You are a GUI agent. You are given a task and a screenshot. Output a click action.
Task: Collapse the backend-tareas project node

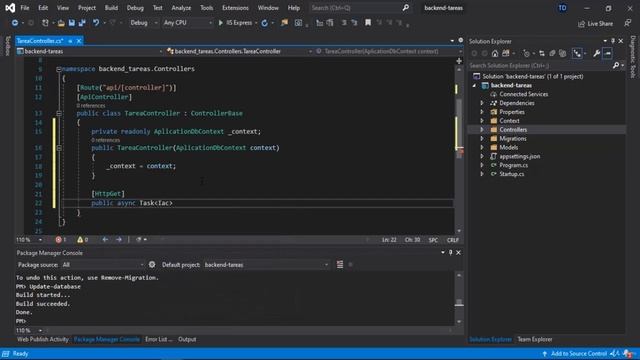(x=474, y=85)
